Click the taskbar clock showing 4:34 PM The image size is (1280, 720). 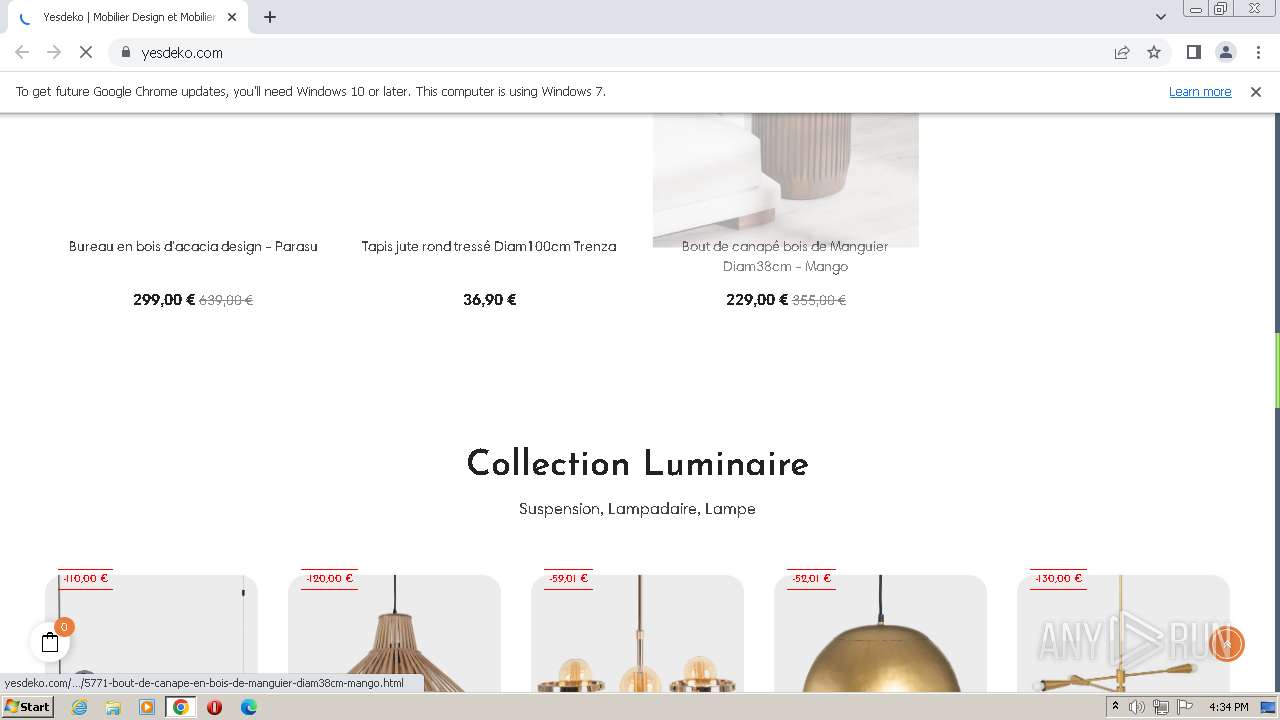pos(1228,707)
